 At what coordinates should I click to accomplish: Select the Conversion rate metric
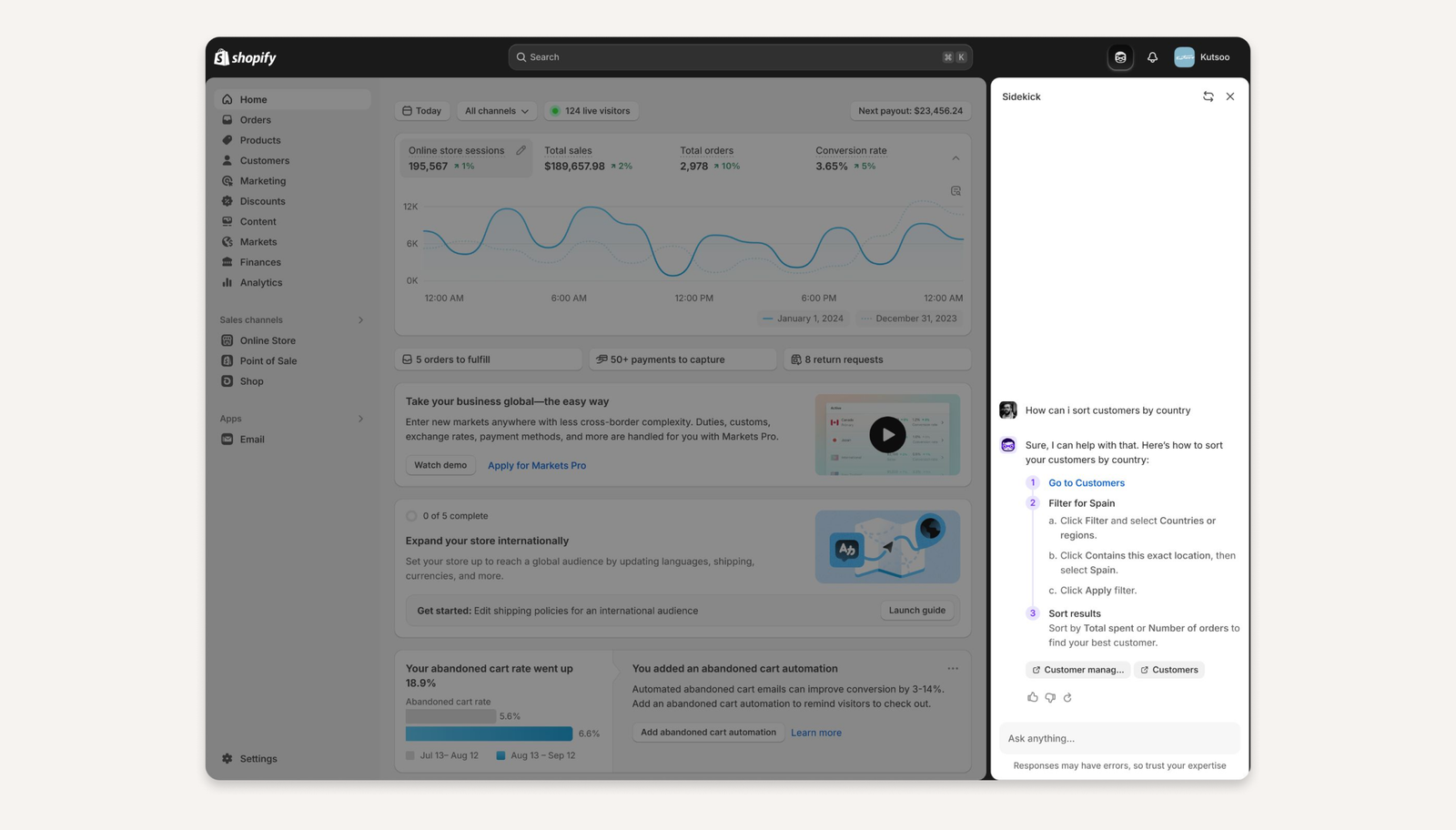point(873,158)
